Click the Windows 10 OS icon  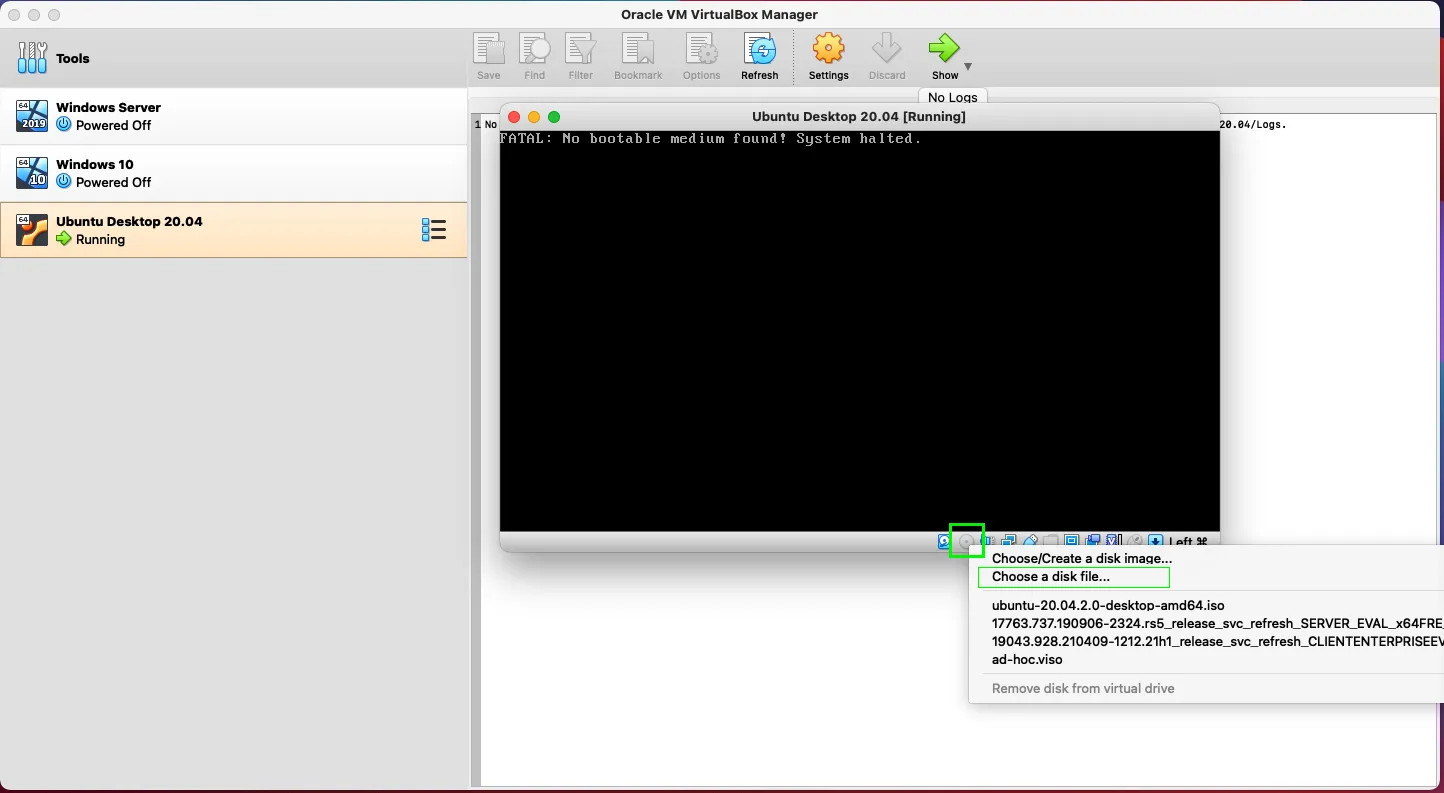32,173
